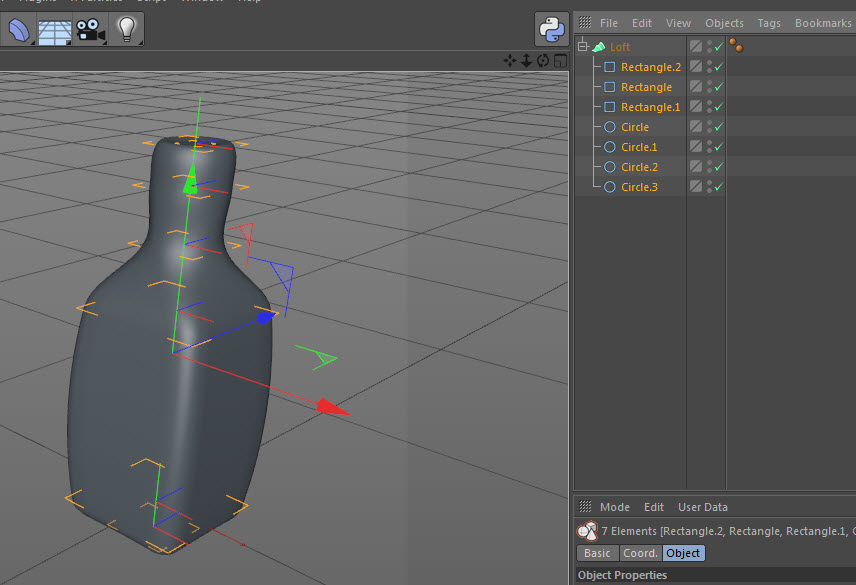This screenshot has width=856, height=585.
Task: Click the Circle.1 spline icon
Action: 610,147
